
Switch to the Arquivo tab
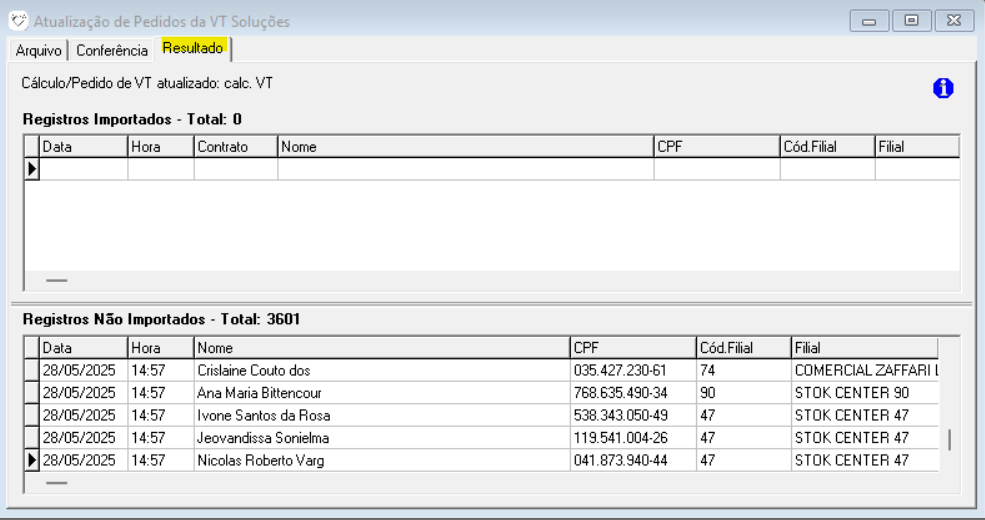38,51
